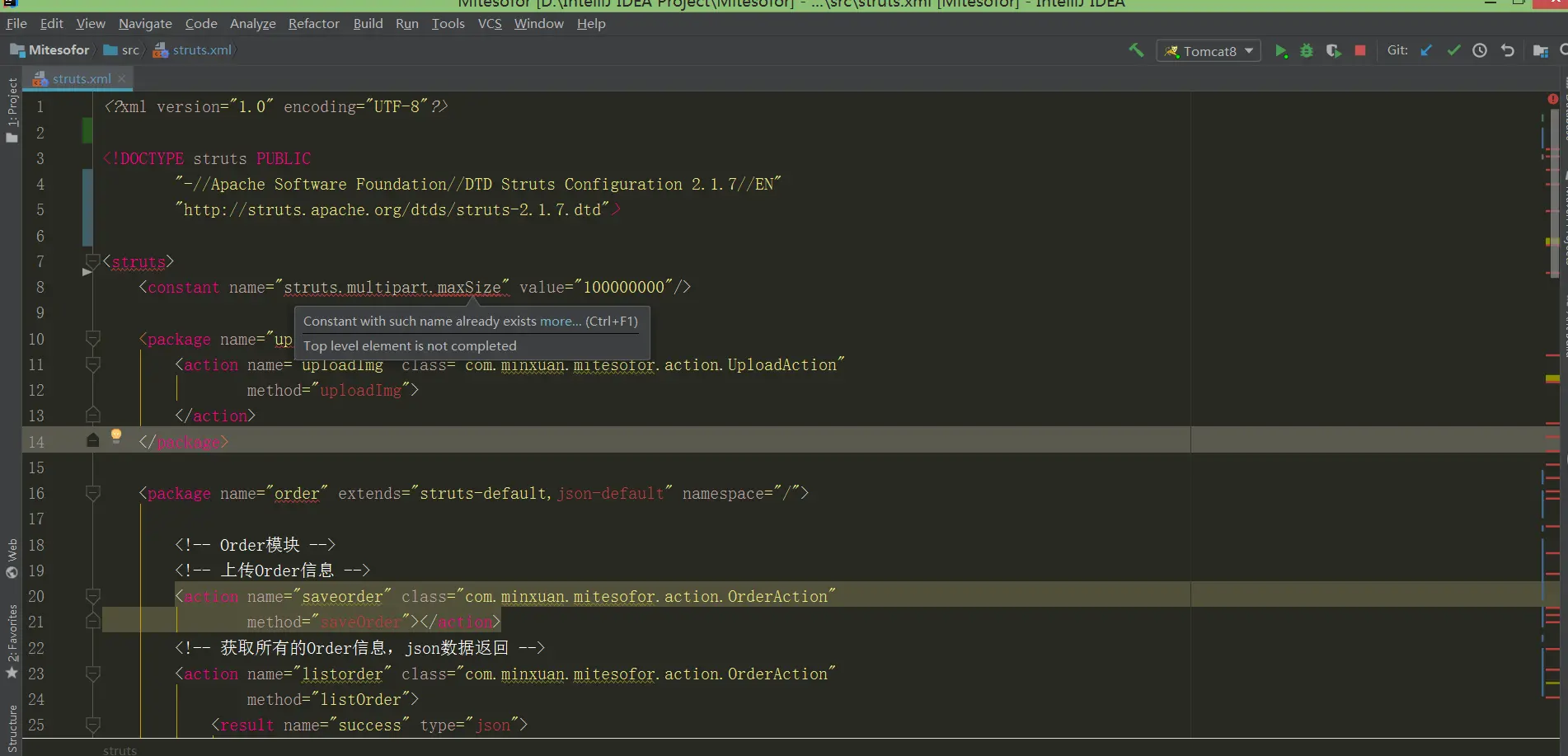Open the Project tool window
The image size is (1568, 756).
pyautogui.click(x=12, y=109)
